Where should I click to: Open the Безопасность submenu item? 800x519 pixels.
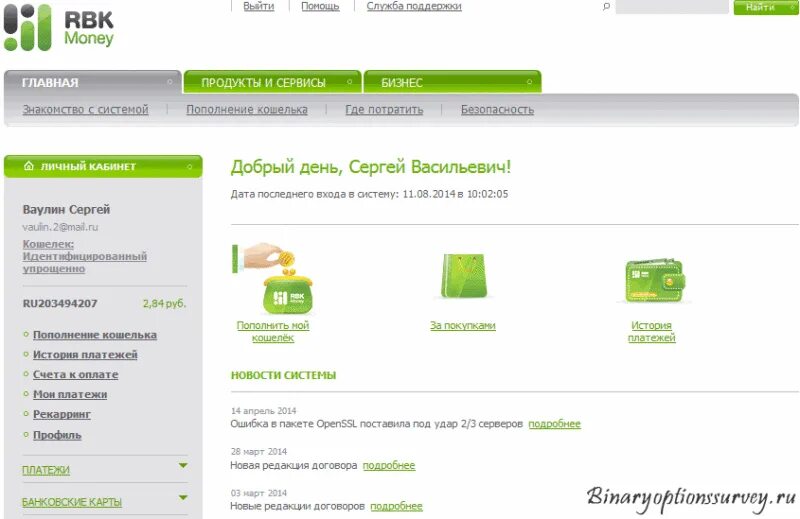(497, 110)
